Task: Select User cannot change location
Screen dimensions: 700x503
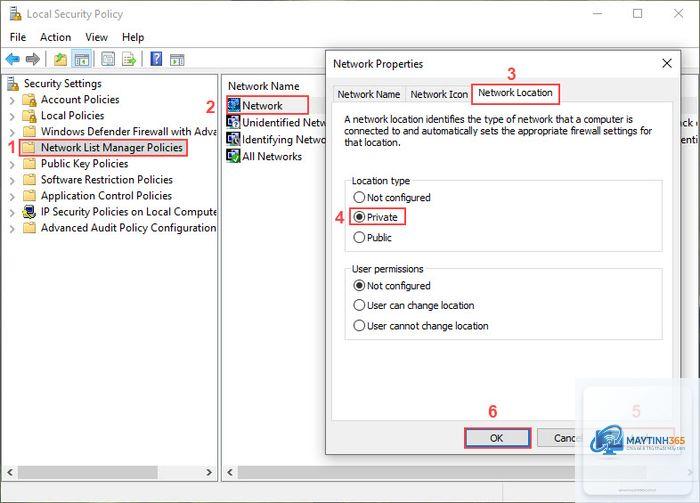Action: click(x=359, y=325)
